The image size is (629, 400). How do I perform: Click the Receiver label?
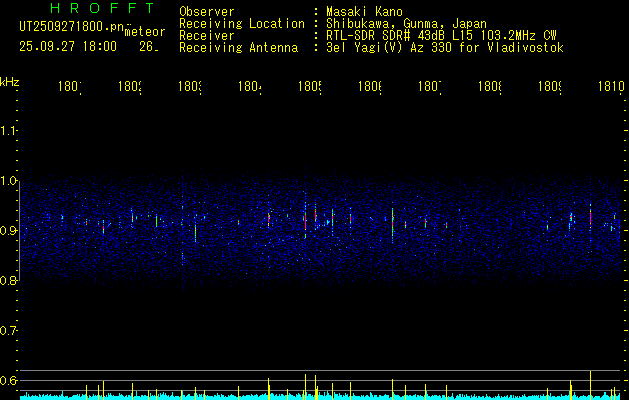[x=207, y=36]
